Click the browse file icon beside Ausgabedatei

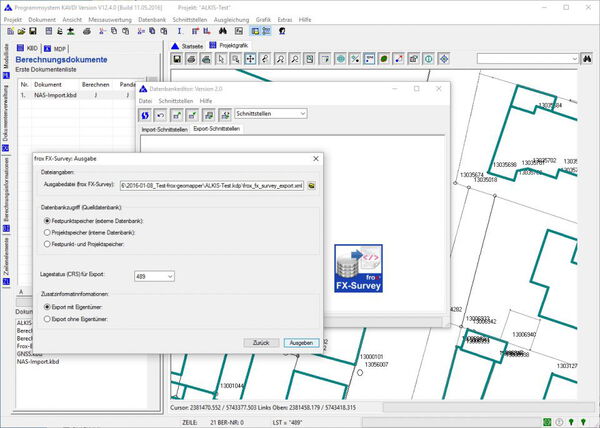tap(312, 186)
